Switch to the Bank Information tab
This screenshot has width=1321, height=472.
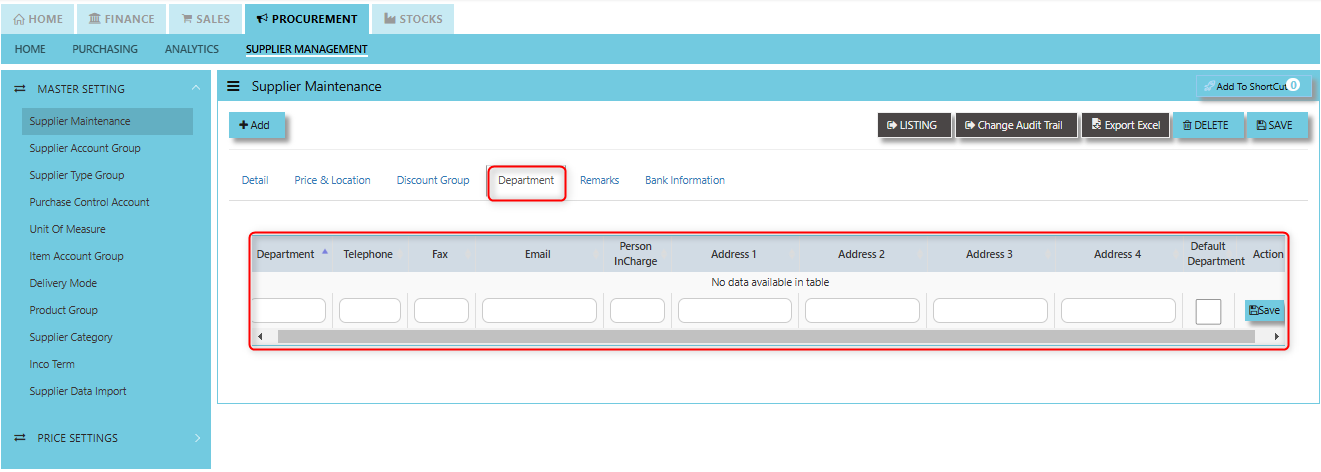pyautogui.click(x=684, y=180)
